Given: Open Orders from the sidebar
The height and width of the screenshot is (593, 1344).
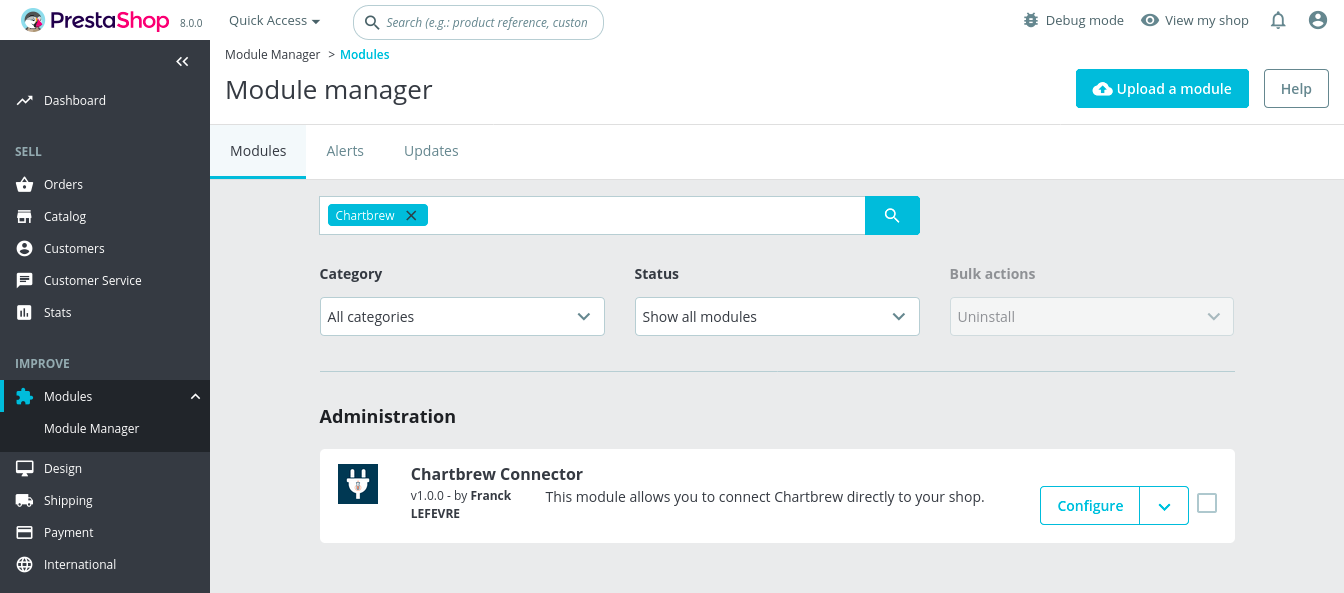Looking at the screenshot, I should click(63, 184).
